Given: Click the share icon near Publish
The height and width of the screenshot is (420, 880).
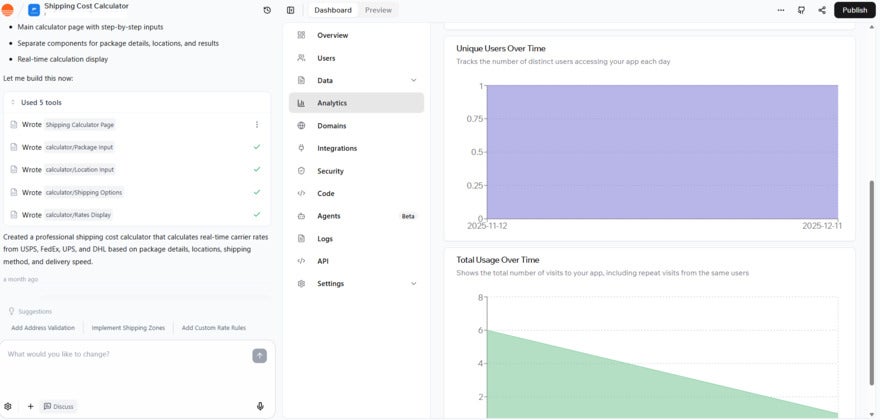Looking at the screenshot, I should point(822,10).
